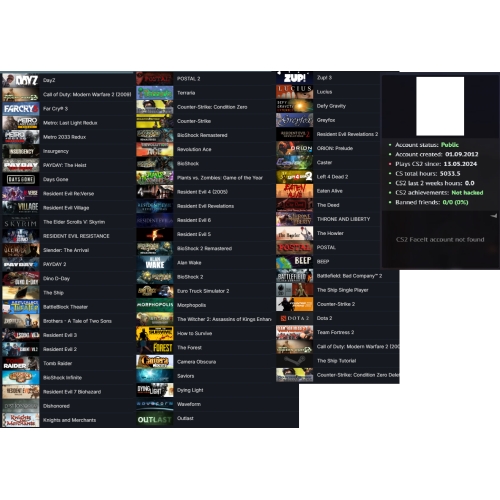Open the Team Fortress 2 thumbnail
Image resolution: width=500 pixels, height=500 pixels.
295,332
